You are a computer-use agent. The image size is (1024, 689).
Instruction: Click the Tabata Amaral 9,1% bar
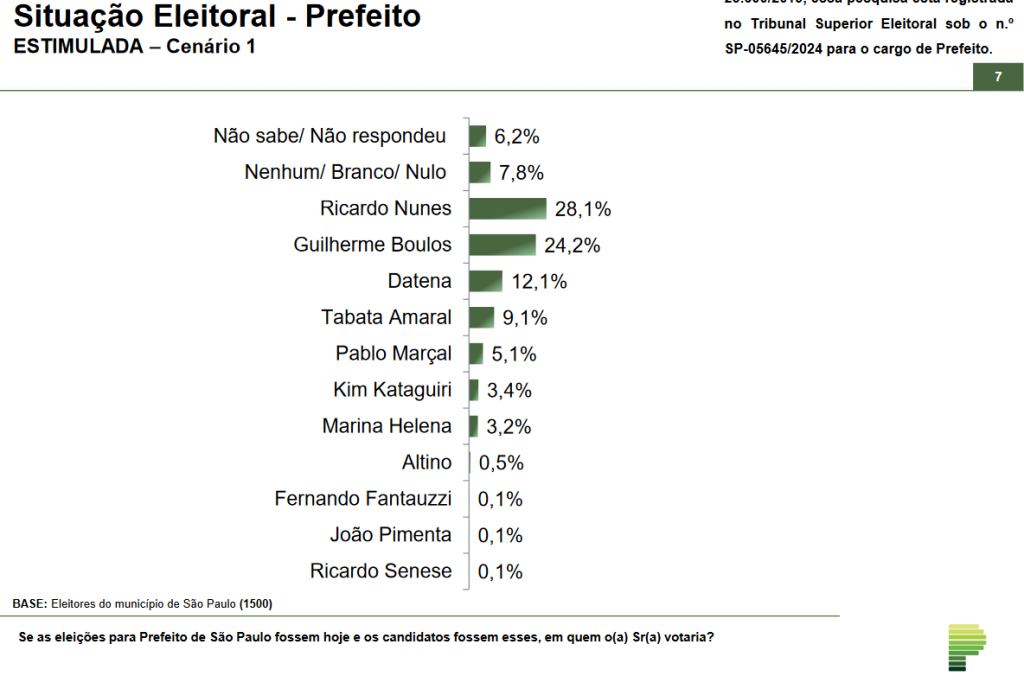(x=481, y=318)
